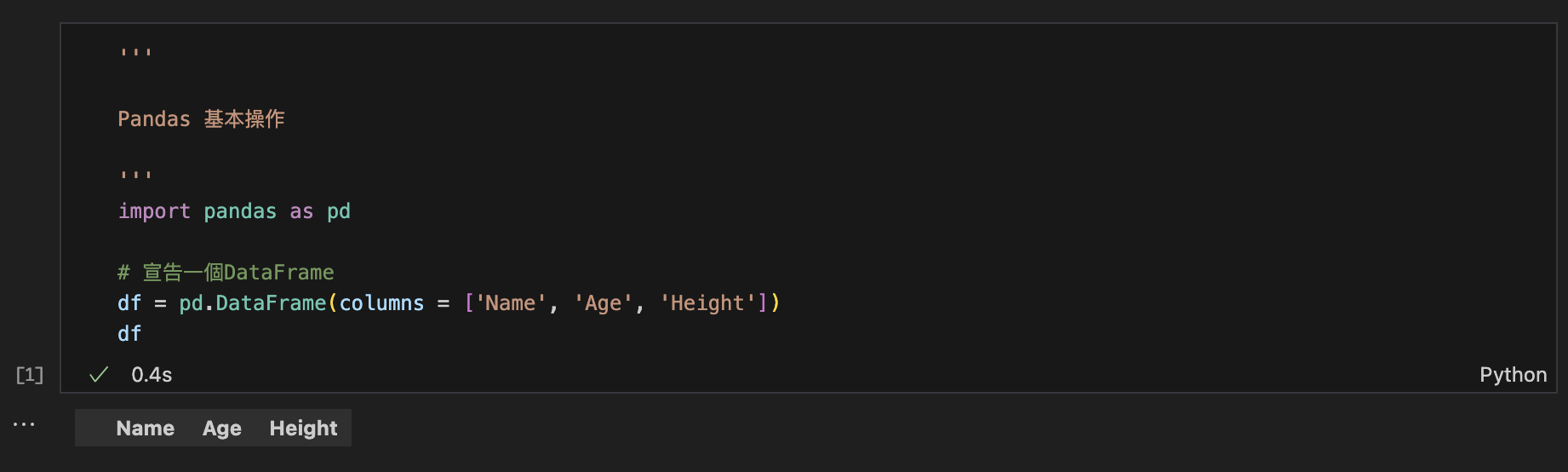1568x472 pixels.
Task: Place cursor on the last df line
Action: click(x=129, y=334)
